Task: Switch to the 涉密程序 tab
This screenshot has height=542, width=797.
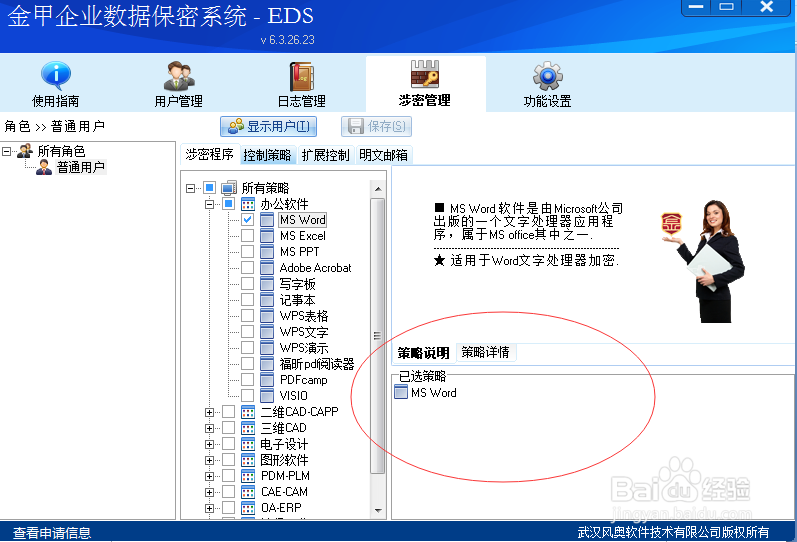Action: point(209,155)
